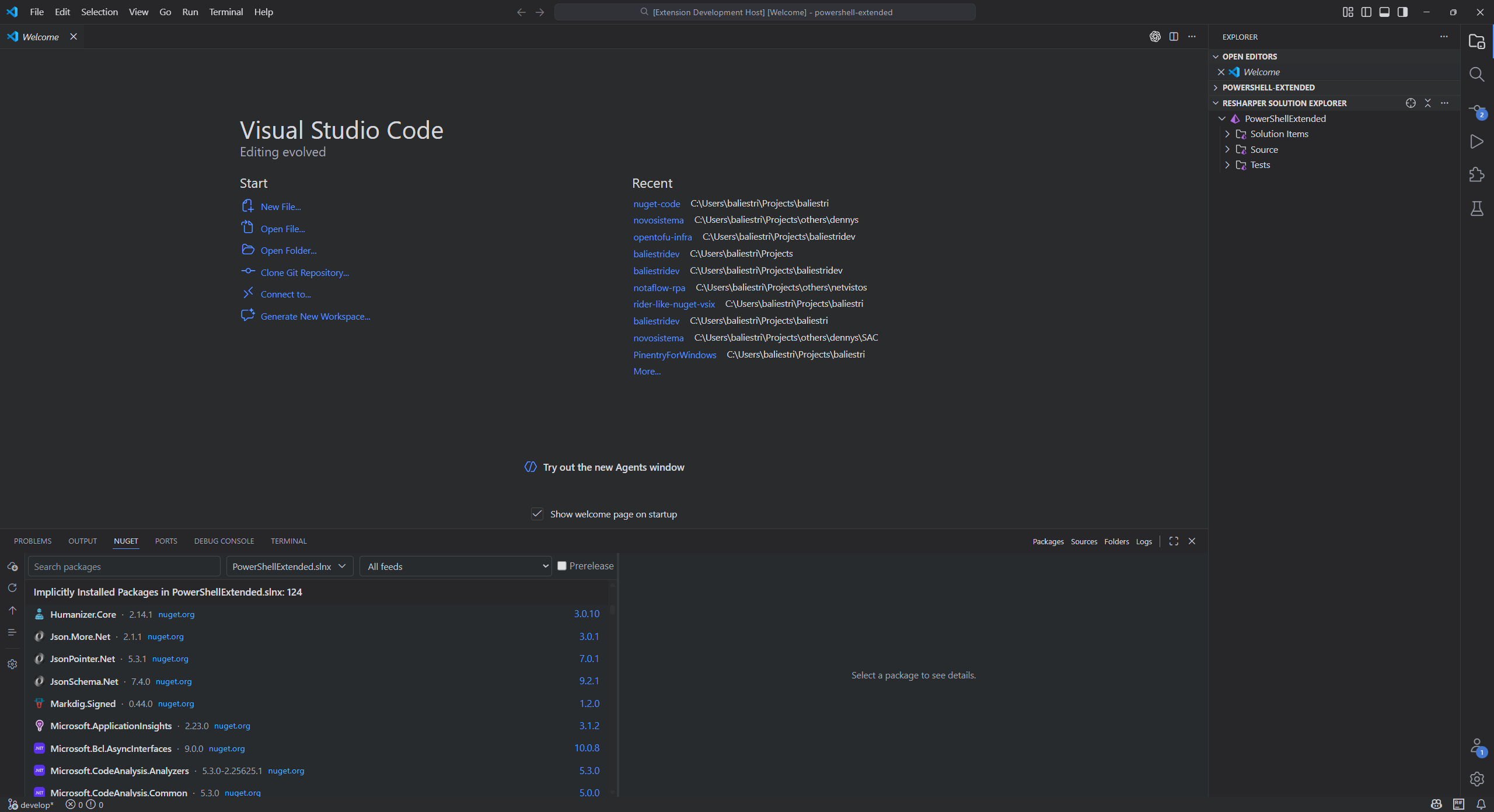The width and height of the screenshot is (1494, 812).
Task: Open the Search view in activity bar
Action: 1476,75
